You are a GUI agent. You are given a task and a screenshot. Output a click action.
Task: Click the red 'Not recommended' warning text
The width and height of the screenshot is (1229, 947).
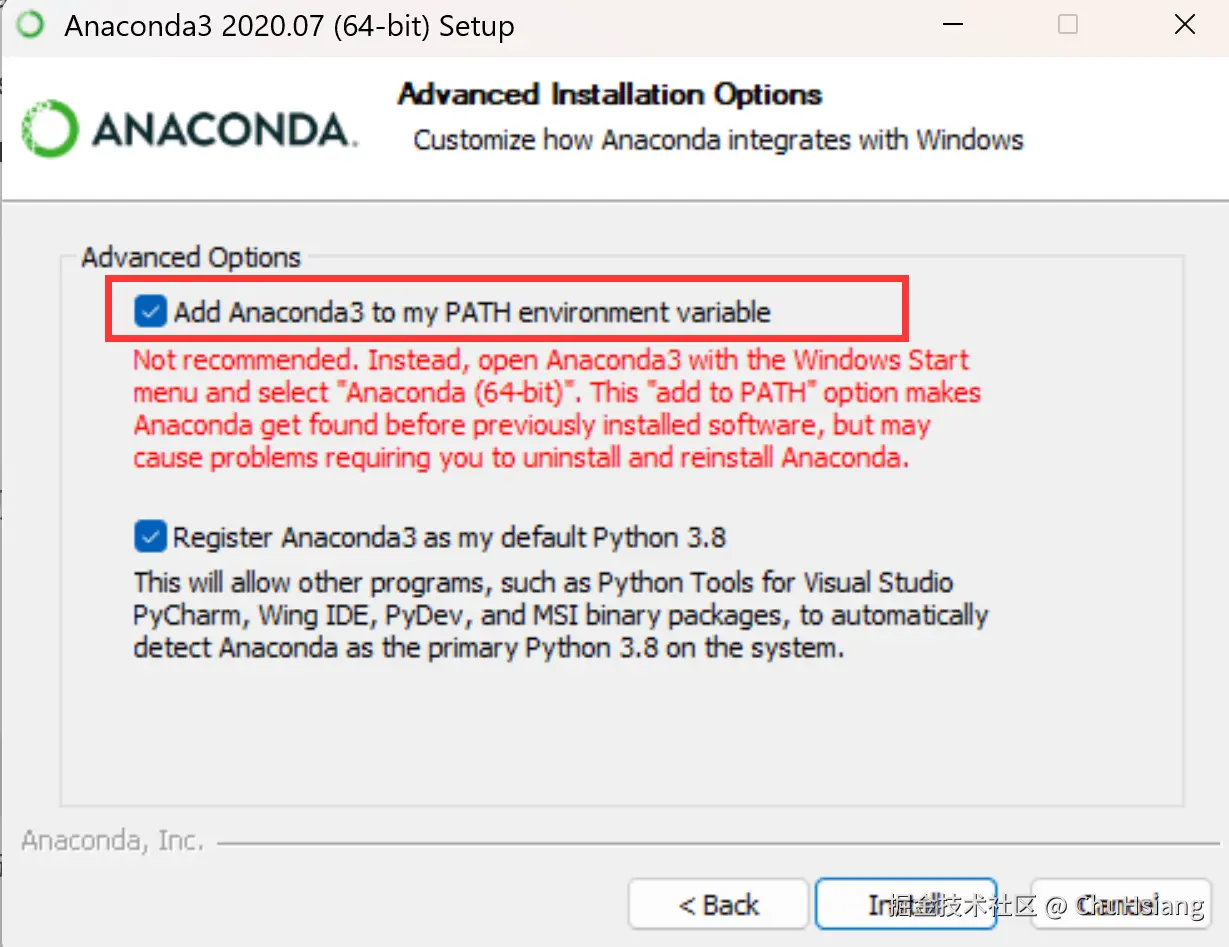point(550,408)
